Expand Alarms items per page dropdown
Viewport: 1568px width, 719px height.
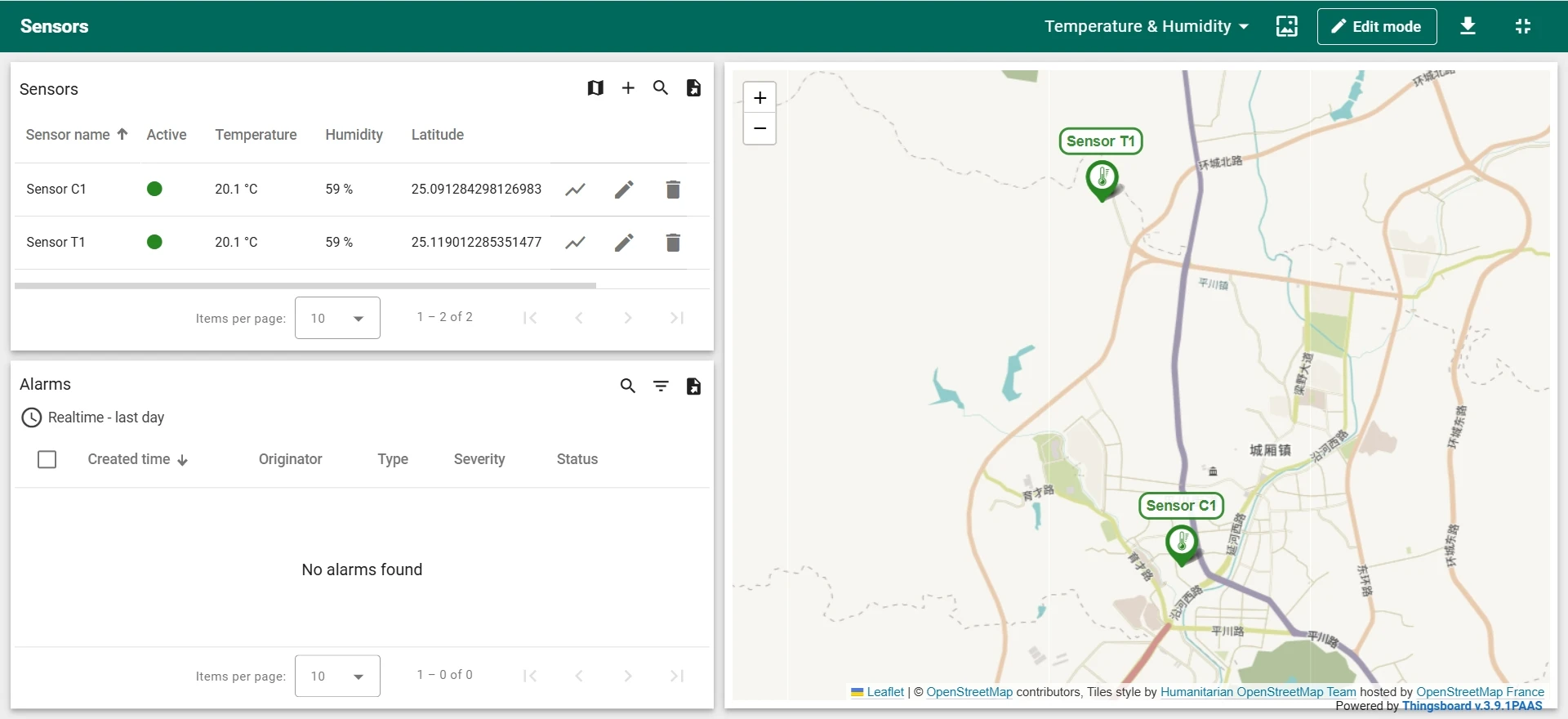pos(337,676)
